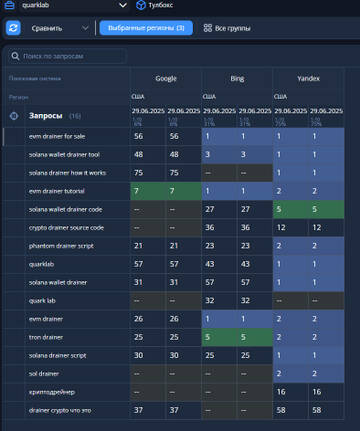Click the search queries input field
The width and height of the screenshot is (360, 431).
point(67,56)
